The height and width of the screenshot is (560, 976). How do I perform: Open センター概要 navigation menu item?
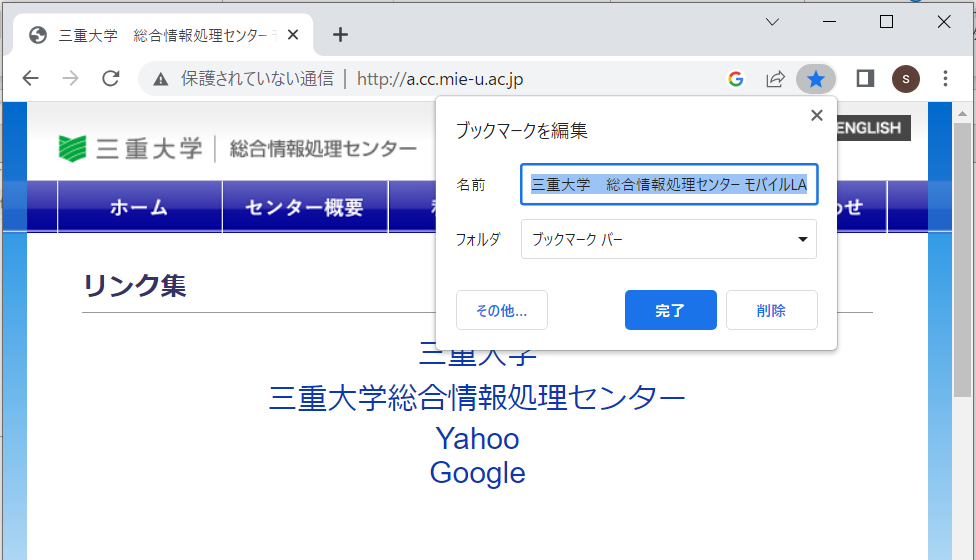coord(305,207)
